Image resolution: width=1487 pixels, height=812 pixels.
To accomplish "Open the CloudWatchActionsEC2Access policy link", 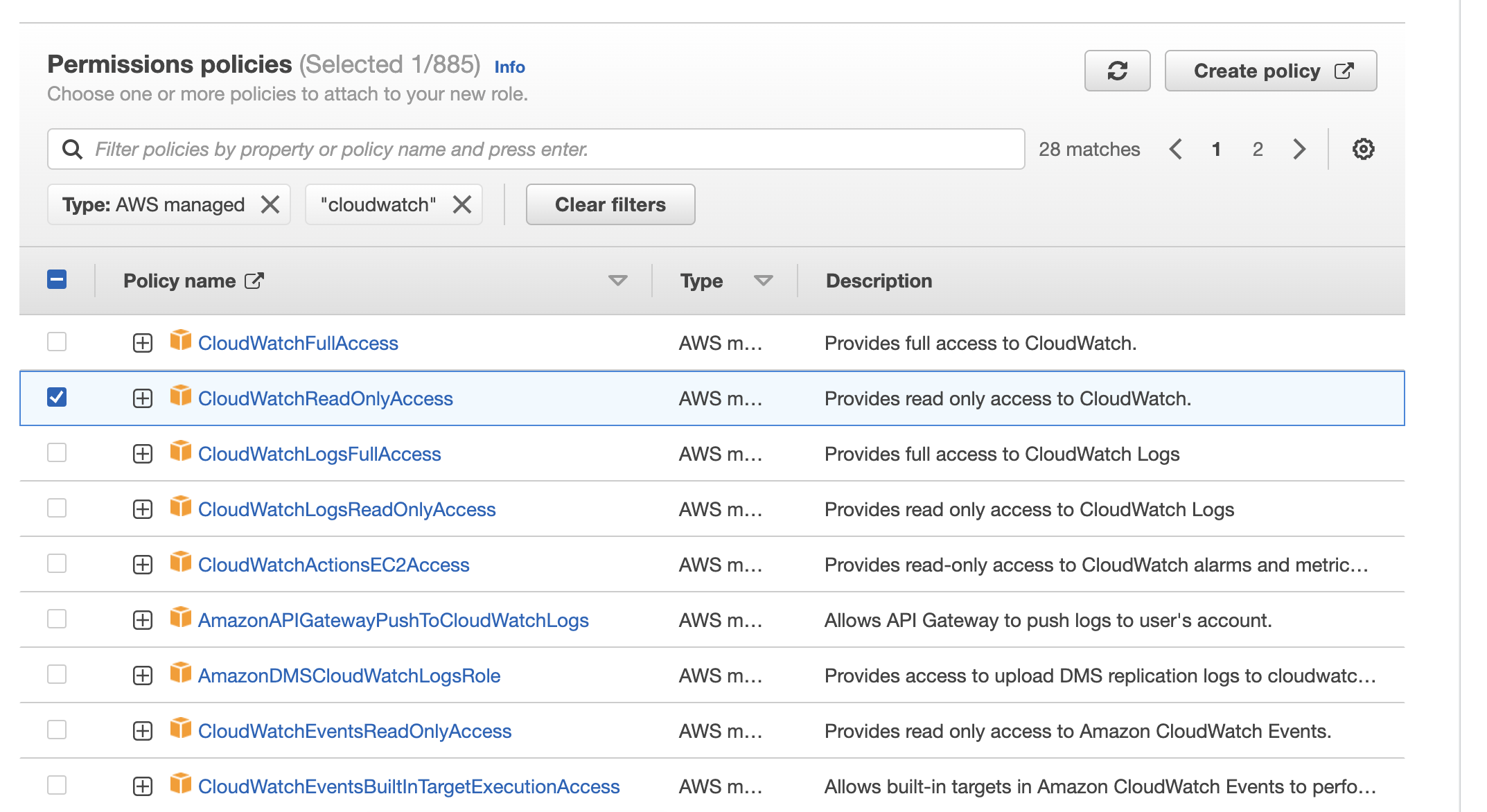I will (334, 565).
